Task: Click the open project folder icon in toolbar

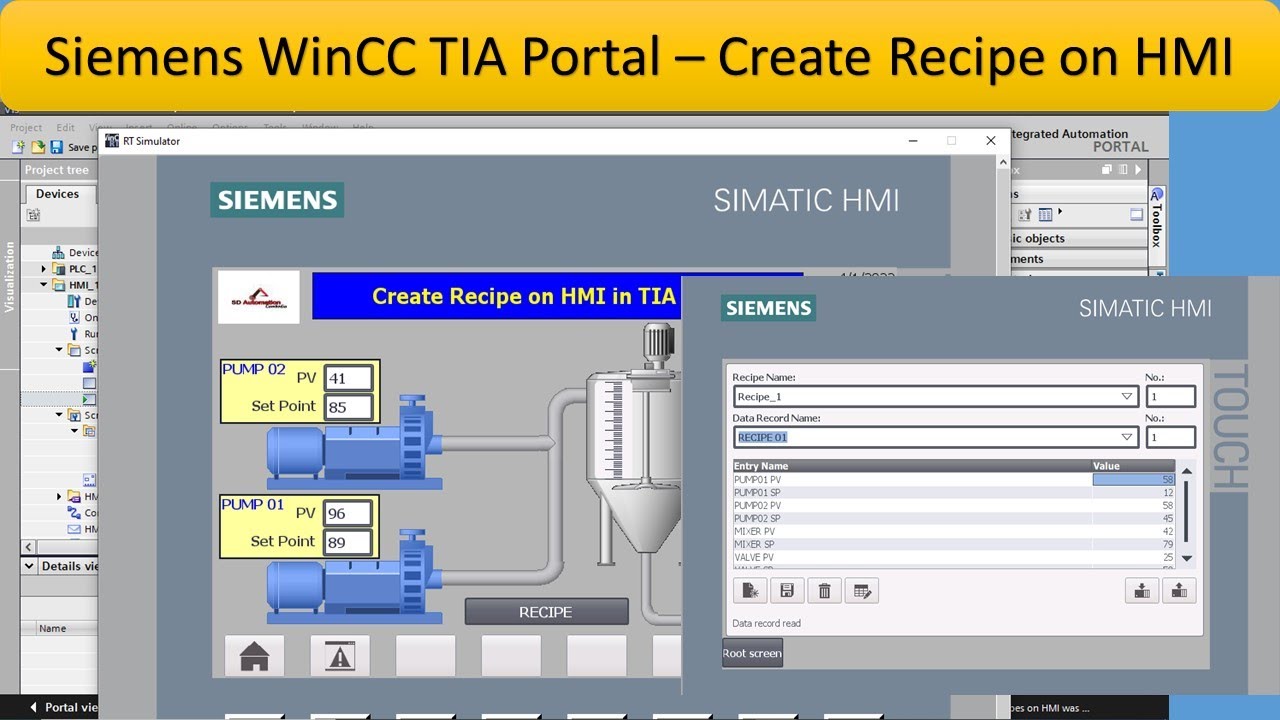Action: (x=38, y=147)
